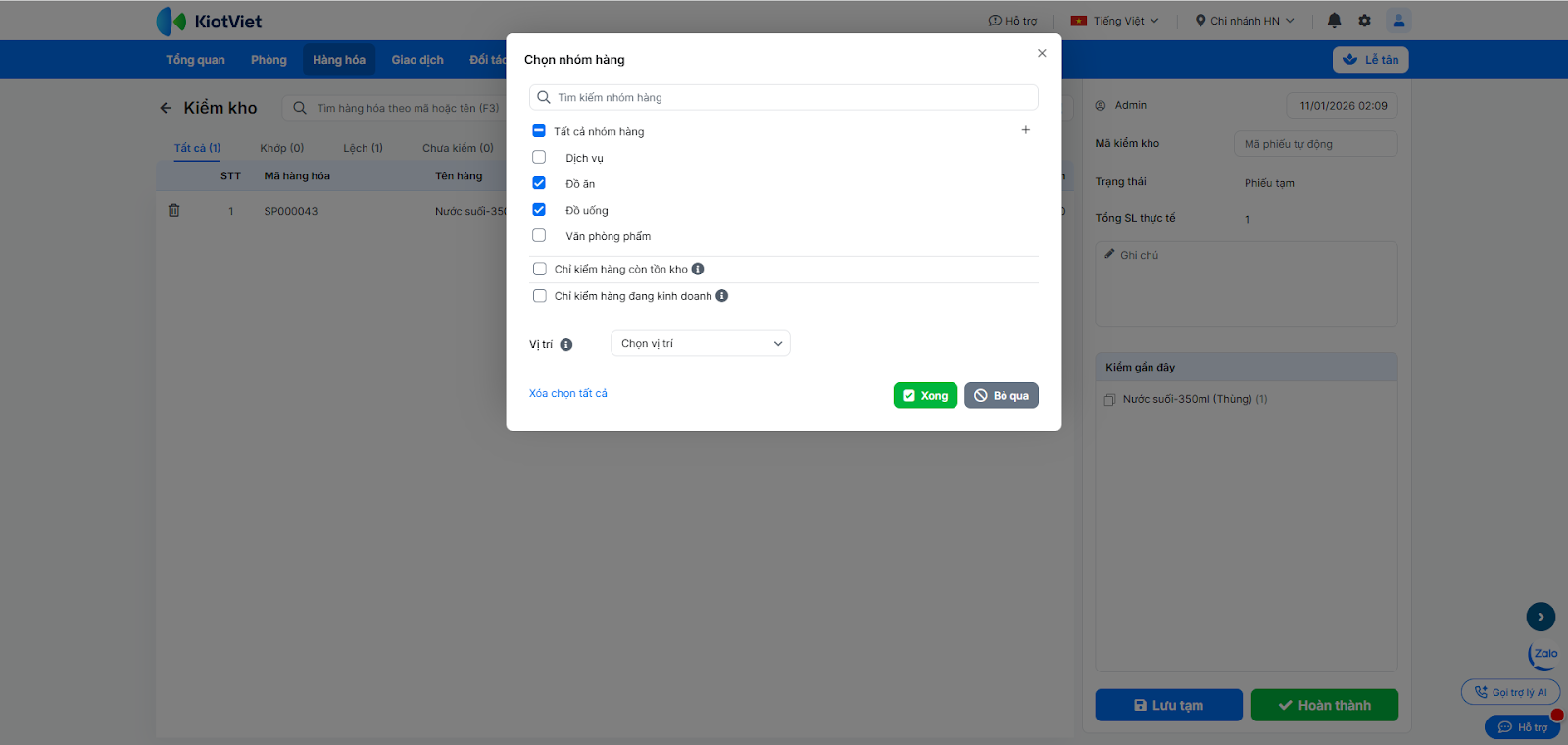Viewport: 1568px width, 745px height.
Task: Click the Mã hàng hóa column header
Action: pos(297,176)
